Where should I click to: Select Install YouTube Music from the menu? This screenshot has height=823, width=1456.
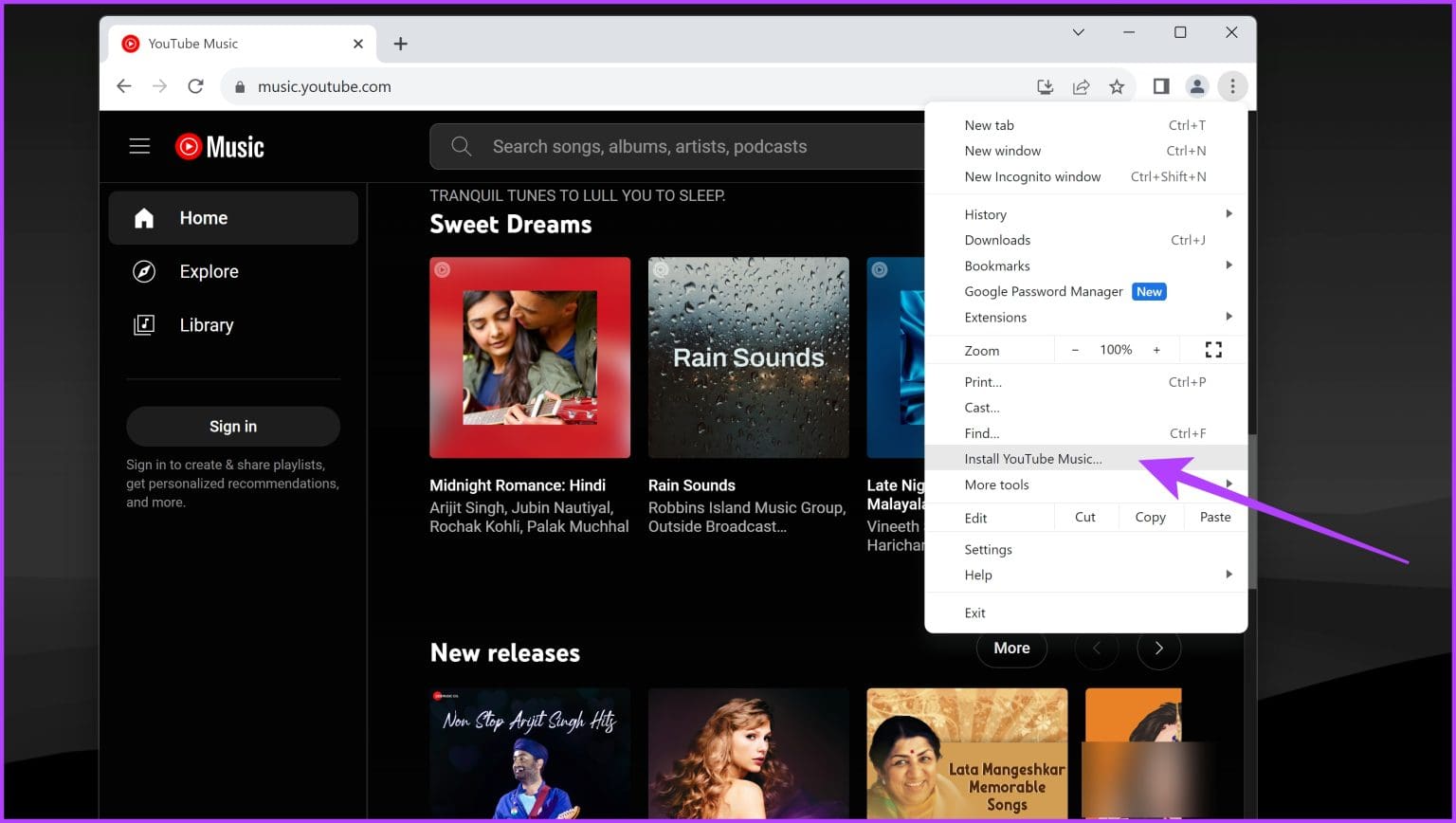[1033, 458]
